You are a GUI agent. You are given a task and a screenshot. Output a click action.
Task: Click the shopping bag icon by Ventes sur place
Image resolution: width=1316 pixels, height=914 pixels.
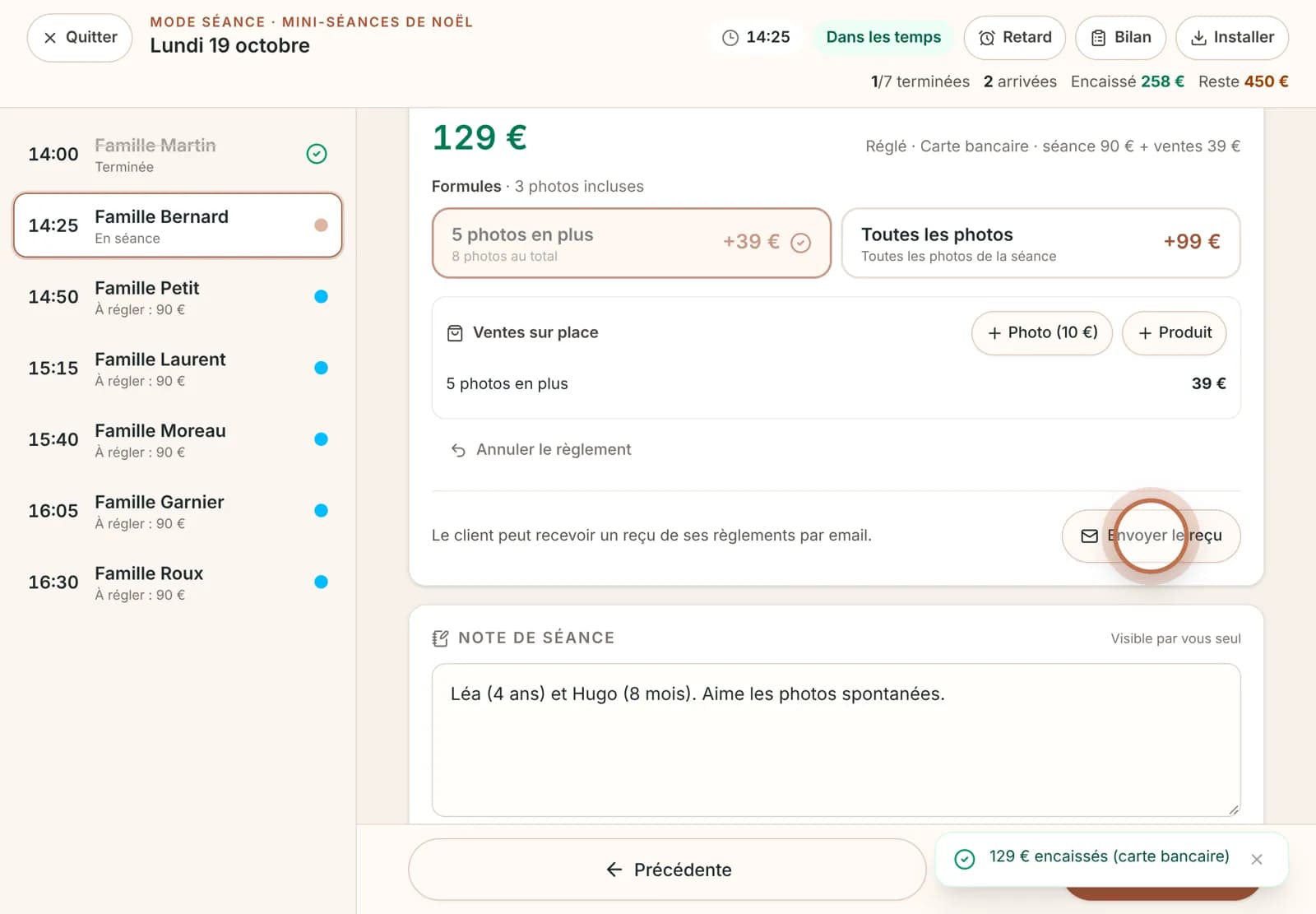point(455,333)
